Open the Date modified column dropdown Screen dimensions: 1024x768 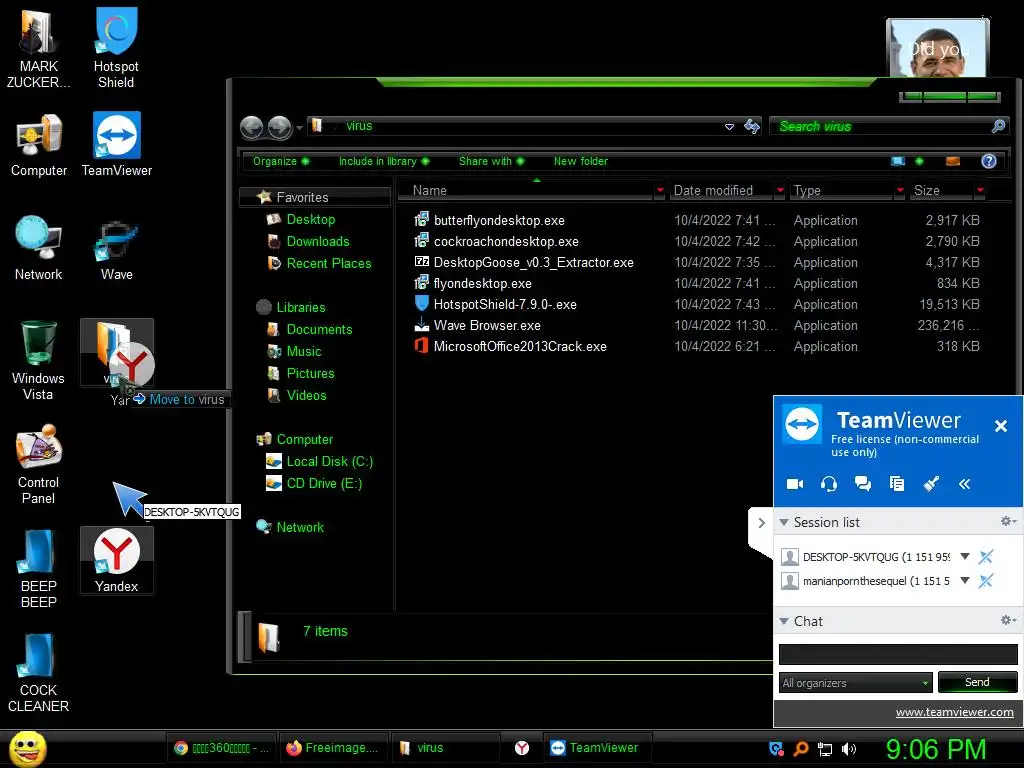(780, 191)
